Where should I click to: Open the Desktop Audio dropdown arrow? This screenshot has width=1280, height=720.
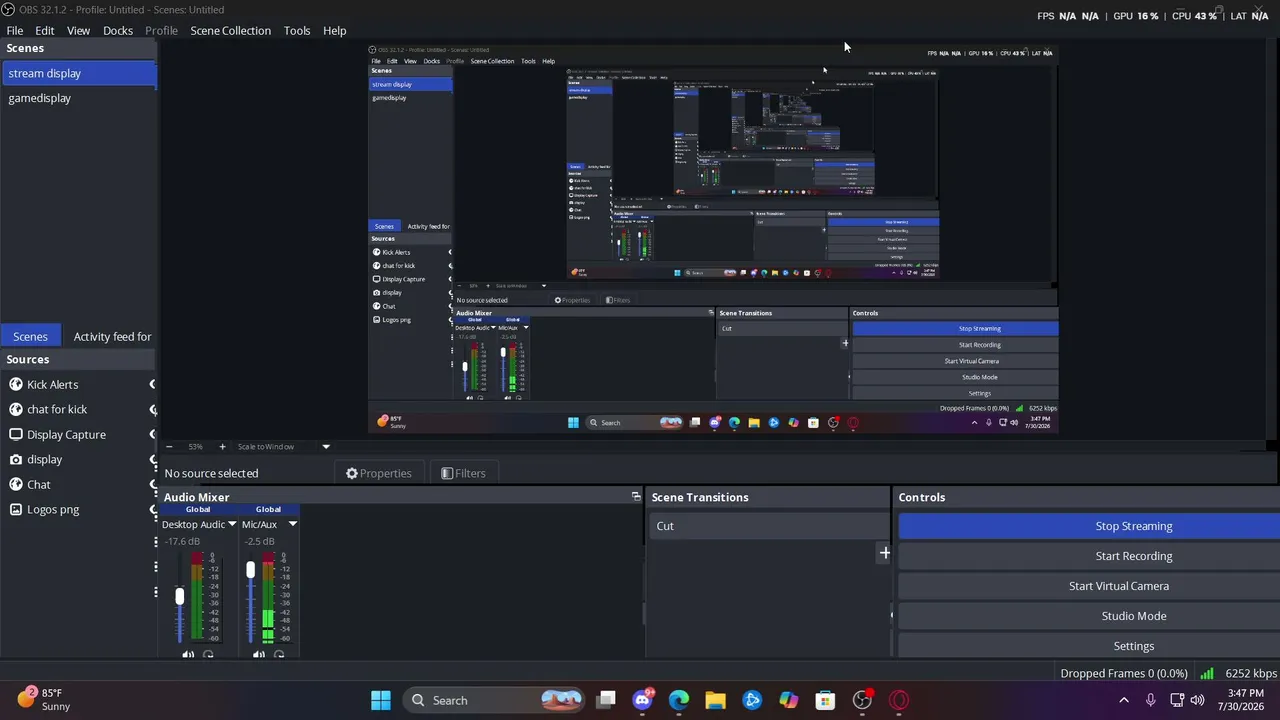point(232,524)
